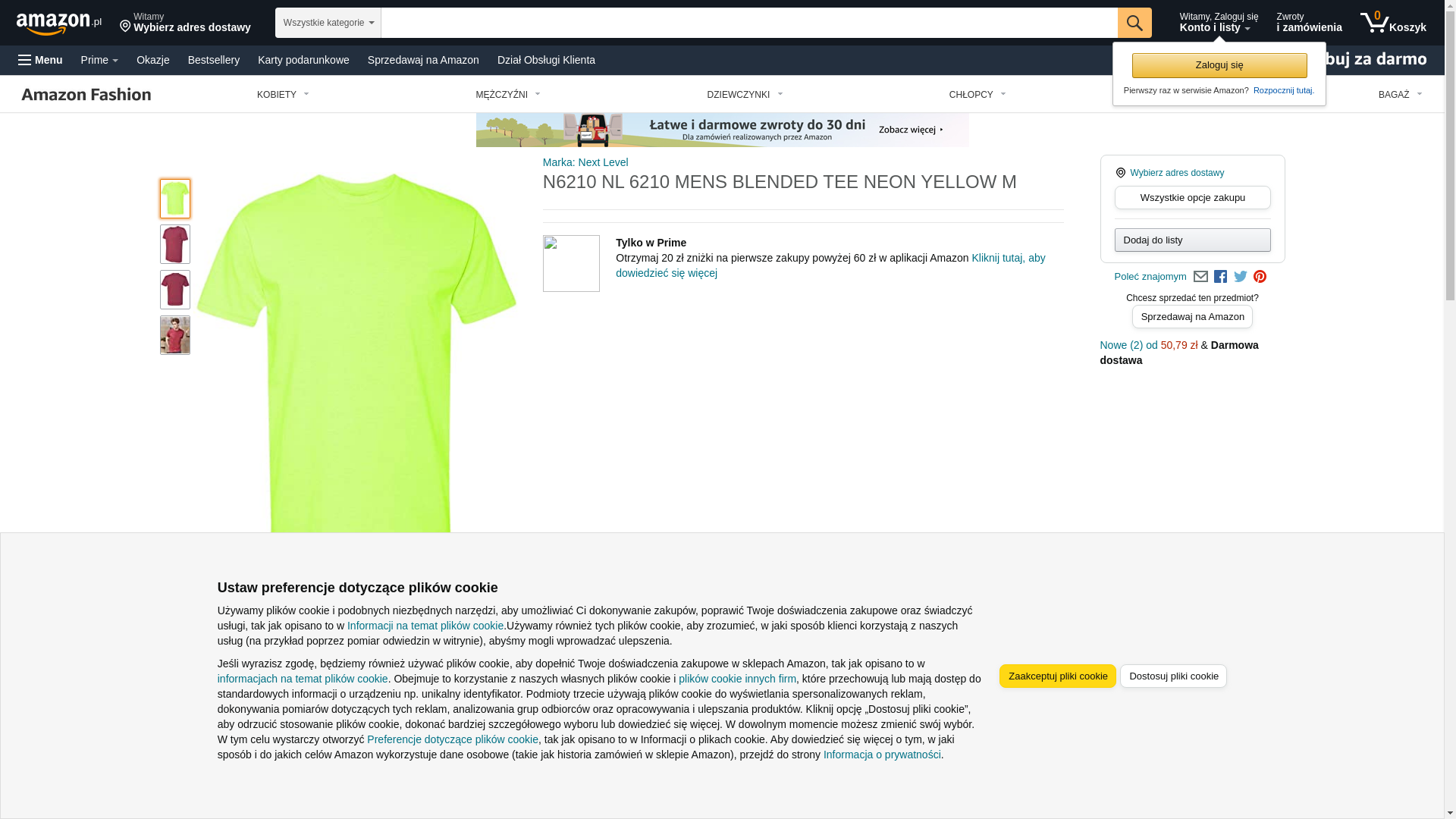Expand the KOBIETY fashion category
Screen dimensions: 1456x819
pos(283,95)
